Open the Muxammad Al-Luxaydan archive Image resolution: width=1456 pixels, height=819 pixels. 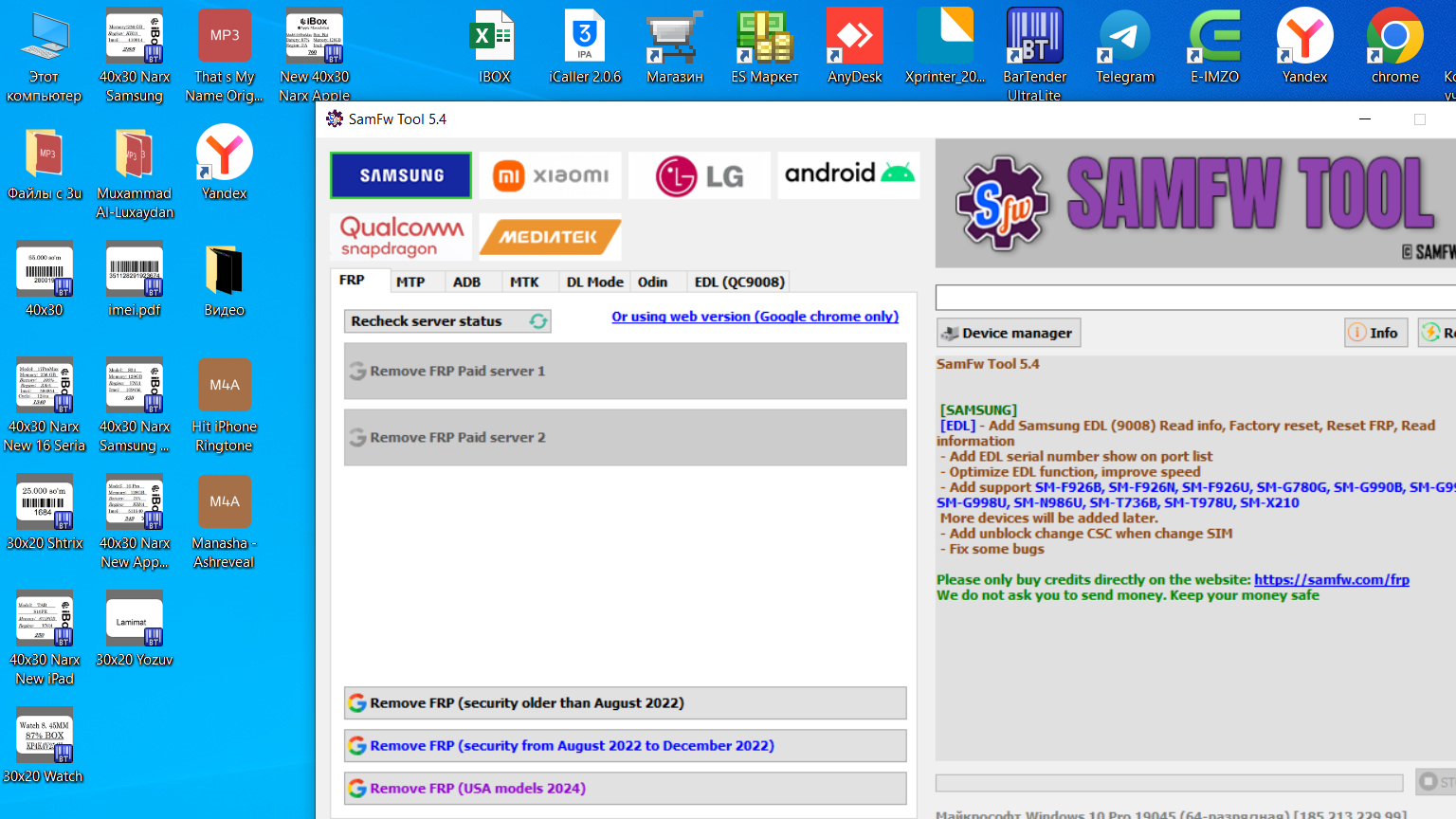135,173
